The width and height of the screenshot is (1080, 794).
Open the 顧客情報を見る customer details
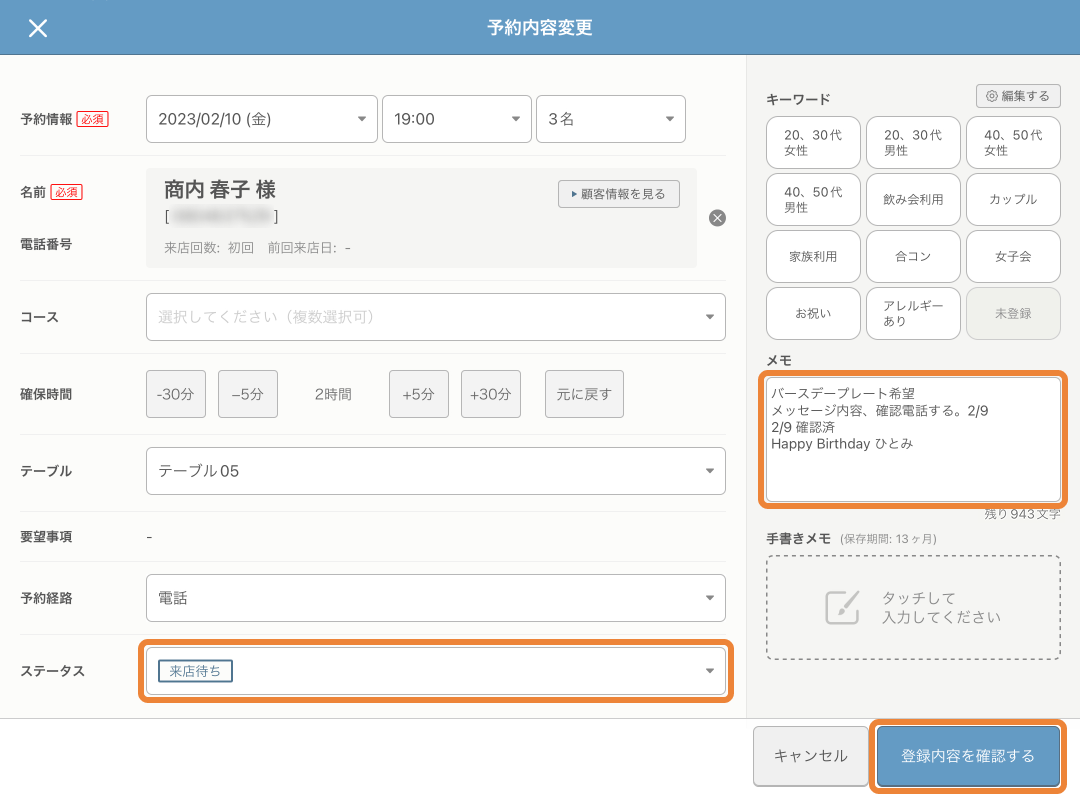tap(618, 194)
